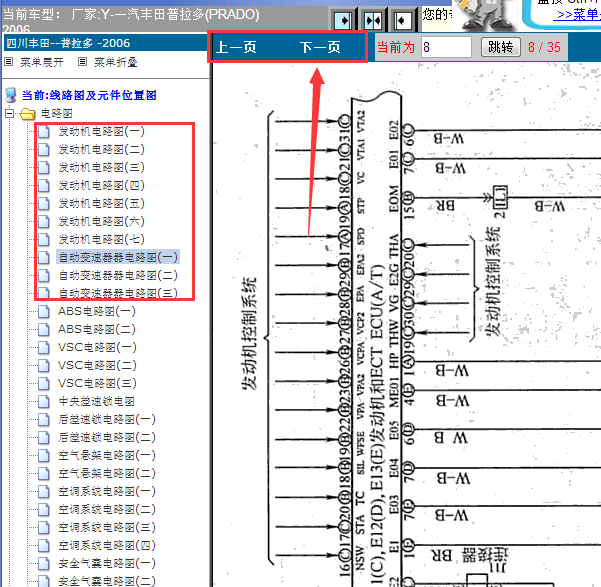Viewport: 601px width, 587px height.
Task: Click the center-split arrows icon
Action: [x=373, y=20]
